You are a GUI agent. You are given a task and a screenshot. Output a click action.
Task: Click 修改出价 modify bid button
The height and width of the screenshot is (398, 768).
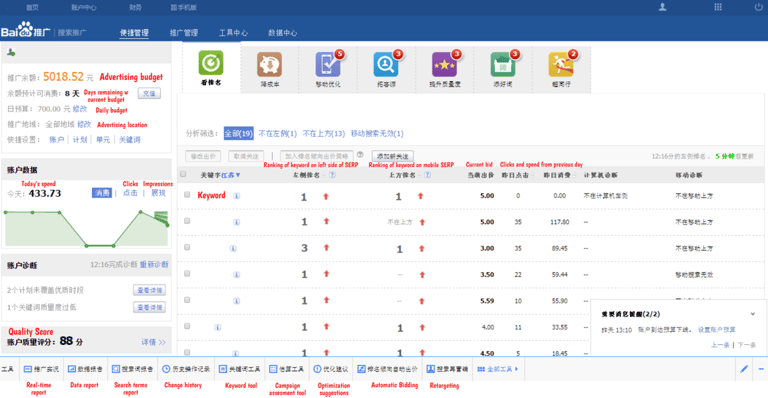pyautogui.click(x=203, y=156)
